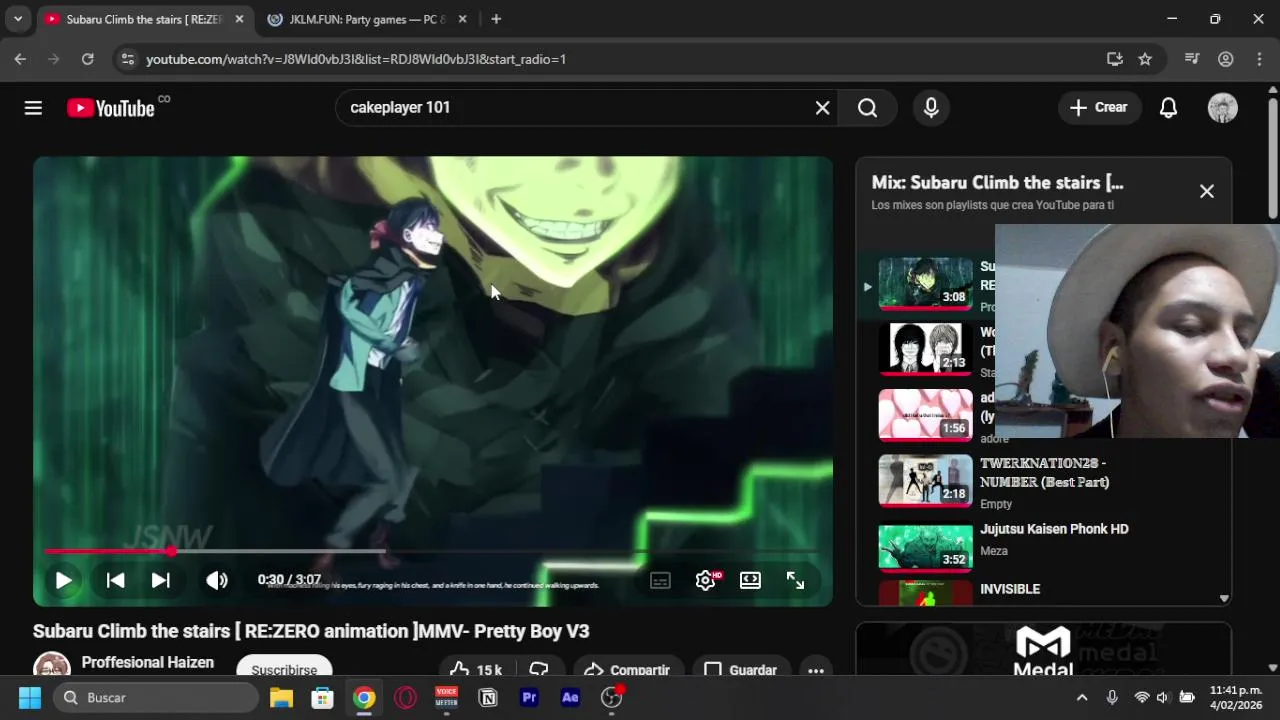The image size is (1280, 720).
Task: Open the media control icon
Action: click(1192, 59)
